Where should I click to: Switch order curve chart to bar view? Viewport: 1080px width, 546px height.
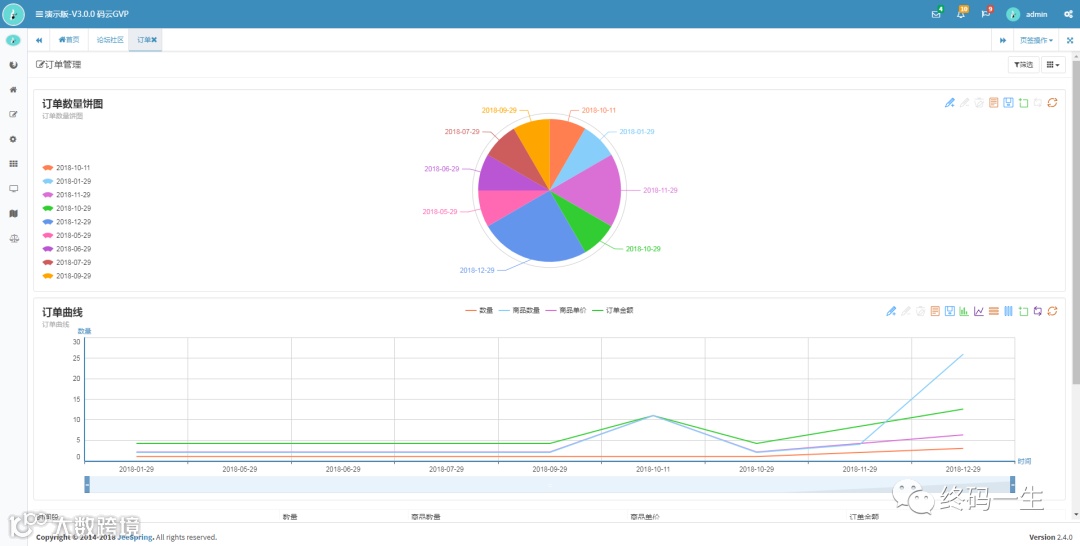pos(964,311)
